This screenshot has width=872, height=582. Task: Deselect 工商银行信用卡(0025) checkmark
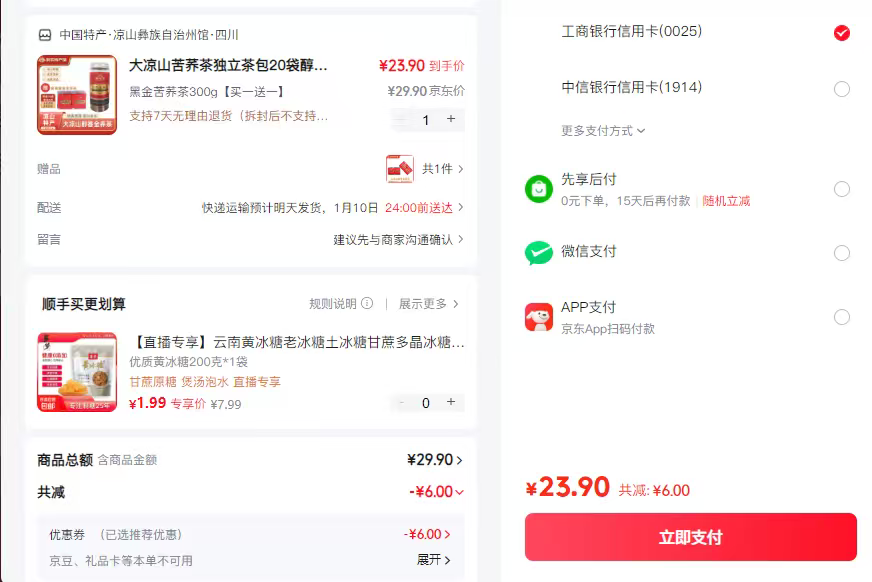pos(842,33)
